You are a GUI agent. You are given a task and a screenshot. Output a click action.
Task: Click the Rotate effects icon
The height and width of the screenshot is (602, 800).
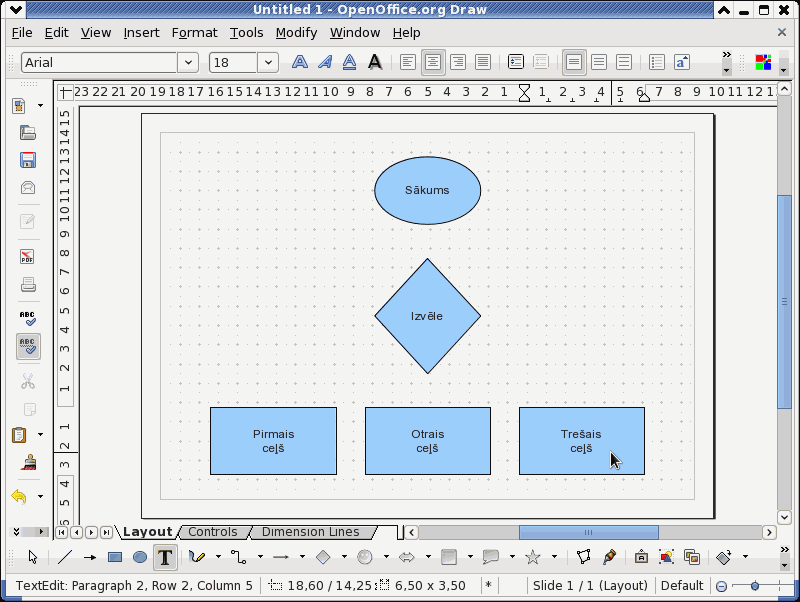point(723,557)
